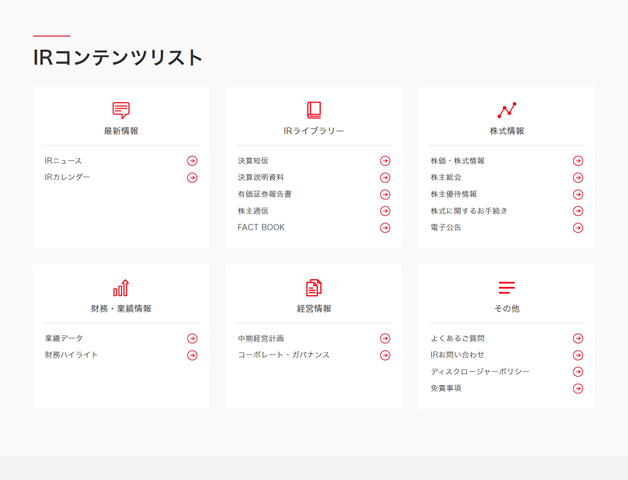Open the よくあるご質問 link
Screen dimensions: 628x480
click(x=457, y=339)
